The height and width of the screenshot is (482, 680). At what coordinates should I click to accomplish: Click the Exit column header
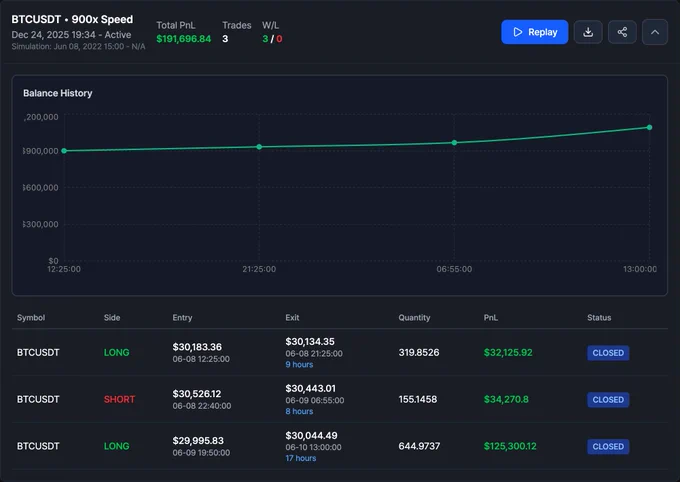[x=292, y=318]
